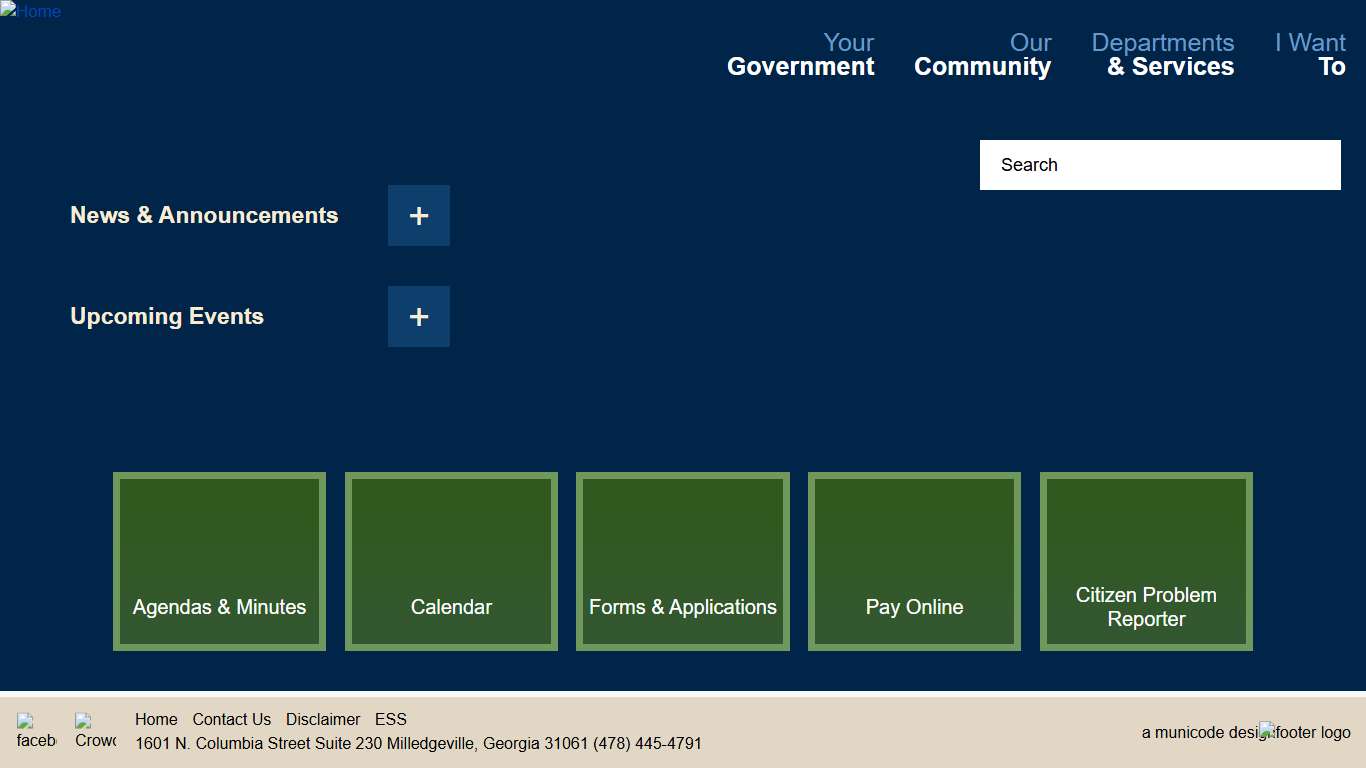Open the Forms & Applications tile
1366x768 pixels.
[x=682, y=561]
